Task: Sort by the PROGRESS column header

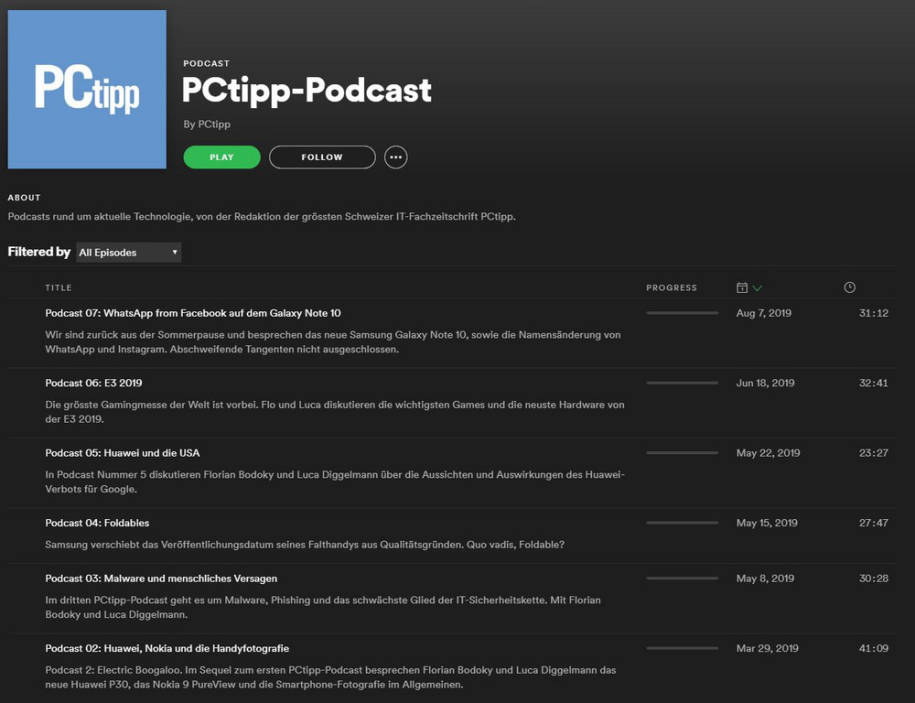Action: 671,288
